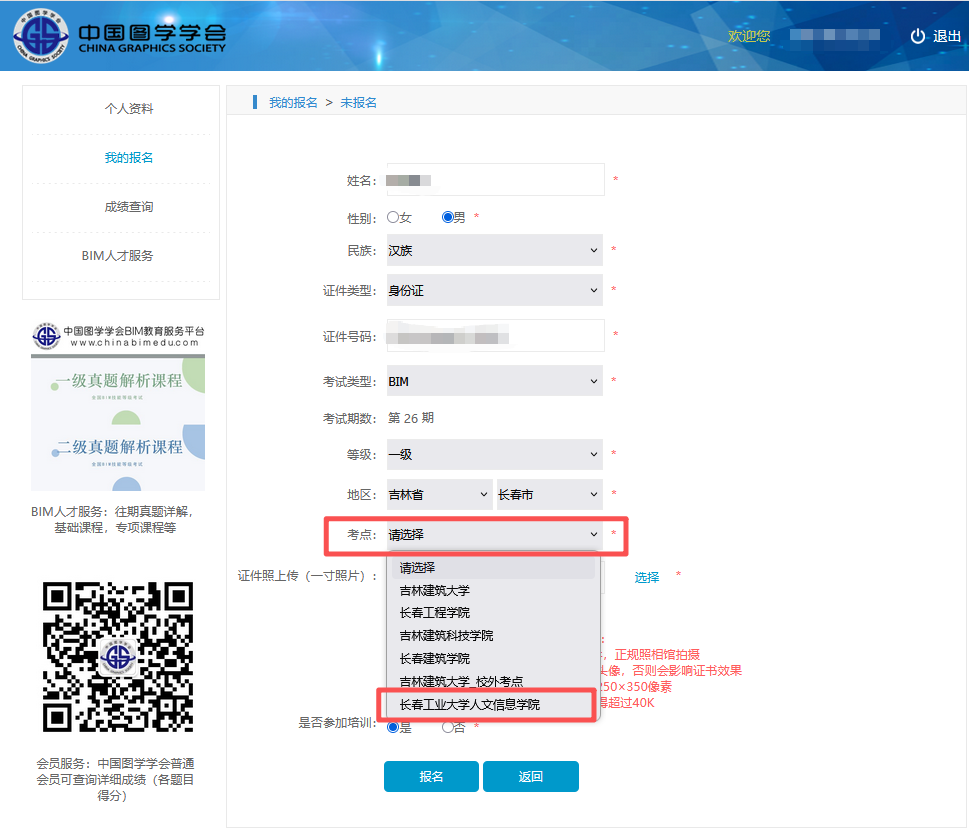Select 吉林建筑大学 exam site option
Screen dimensions: 969x835
(435, 590)
